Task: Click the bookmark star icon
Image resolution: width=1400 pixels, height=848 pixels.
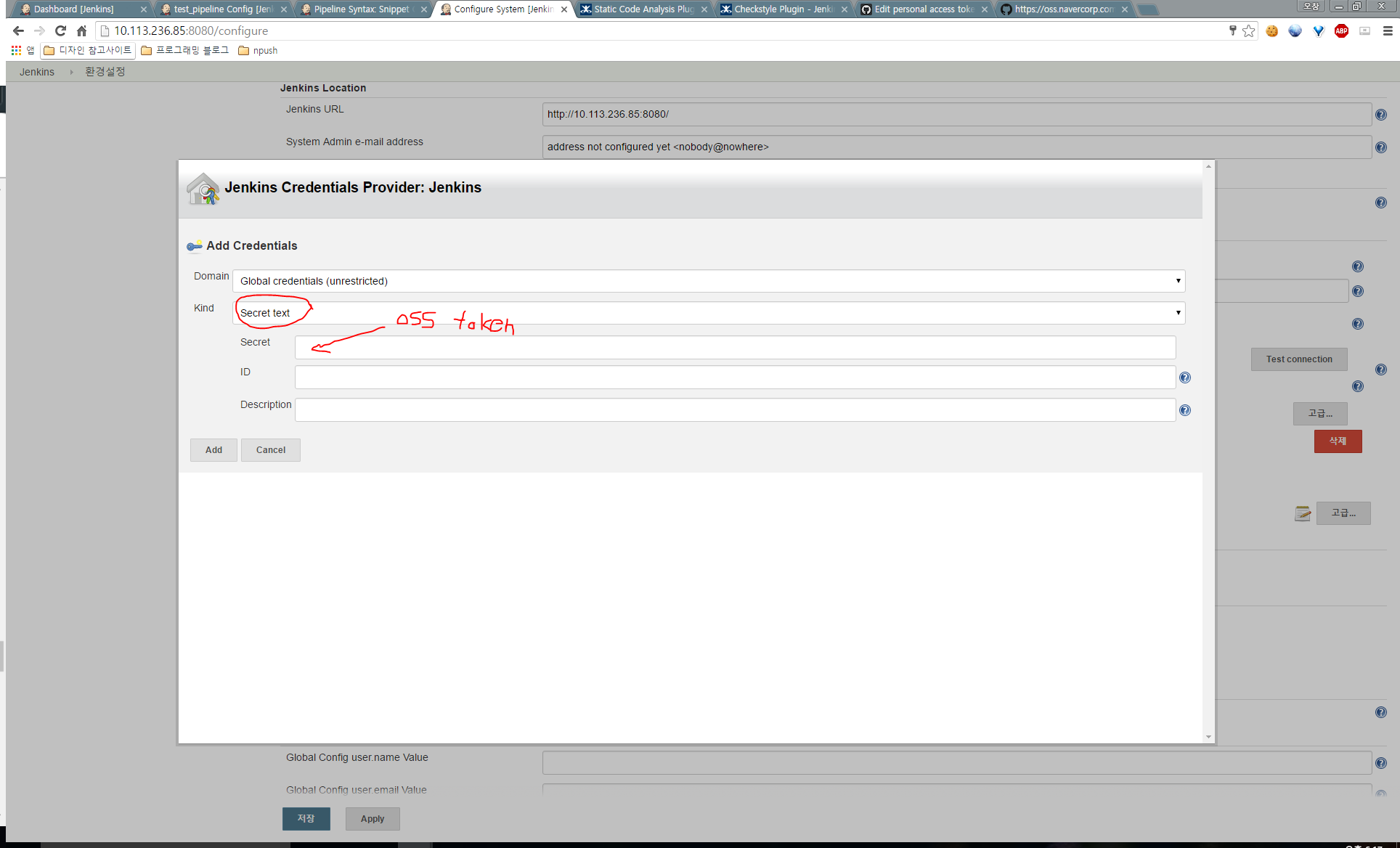Action: [1248, 30]
